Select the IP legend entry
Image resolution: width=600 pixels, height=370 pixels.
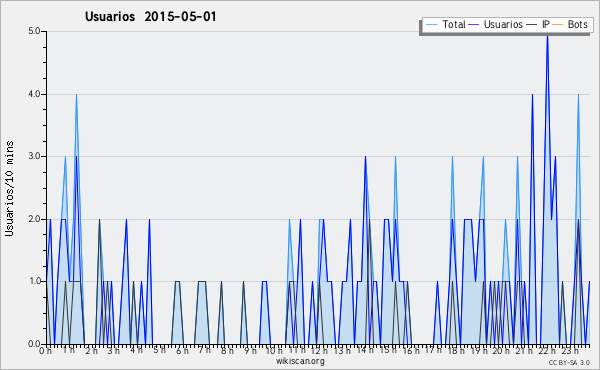pyautogui.click(x=538, y=24)
